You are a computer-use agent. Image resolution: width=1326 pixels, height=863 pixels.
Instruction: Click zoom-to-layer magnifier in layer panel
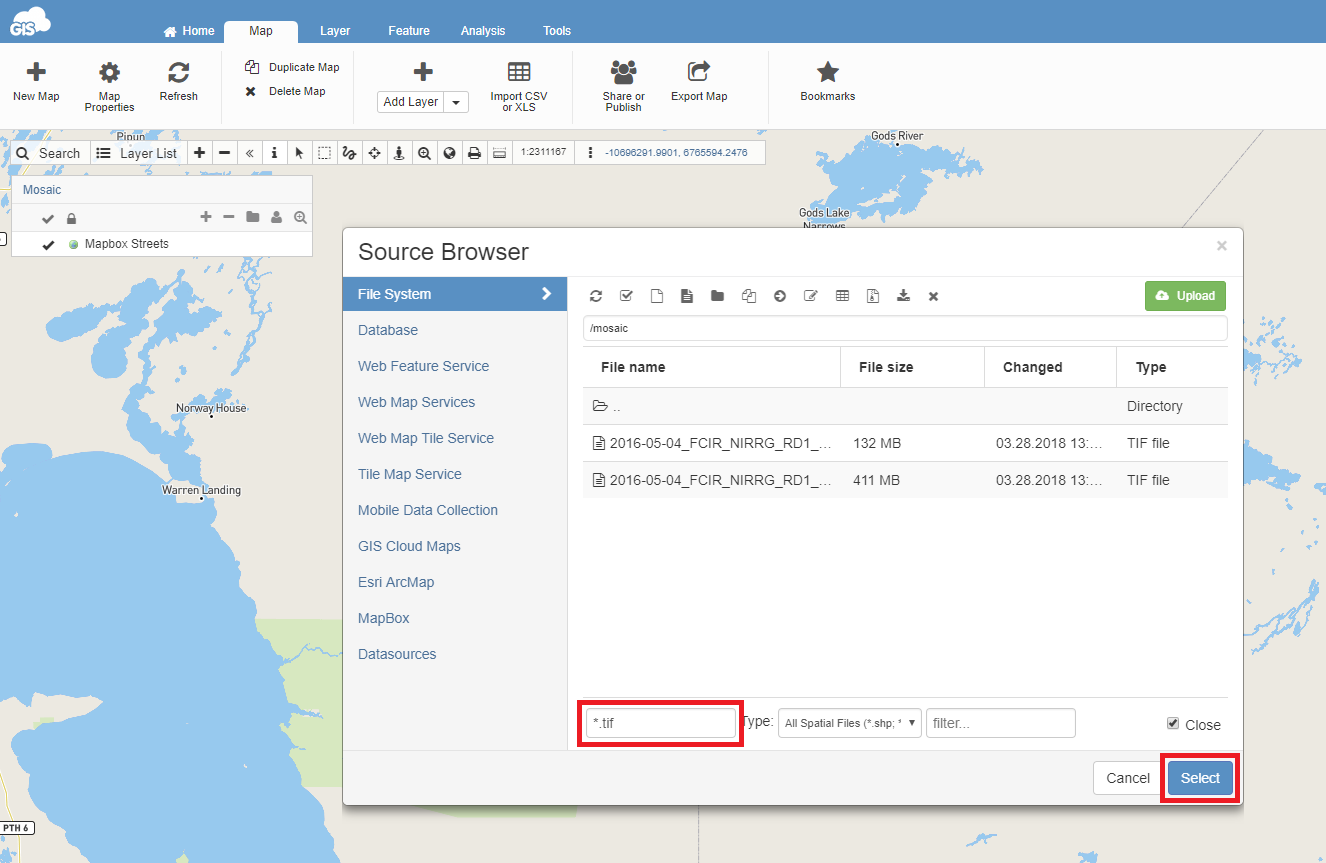coord(300,217)
